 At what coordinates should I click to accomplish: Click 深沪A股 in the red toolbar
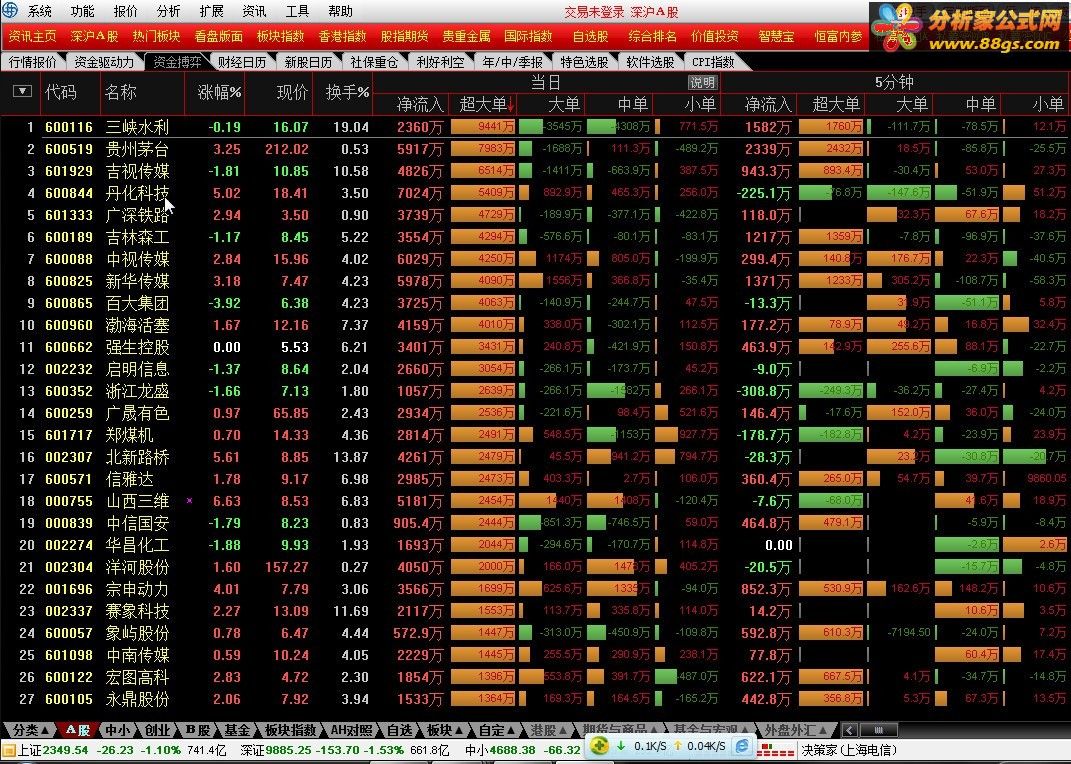tap(94, 36)
